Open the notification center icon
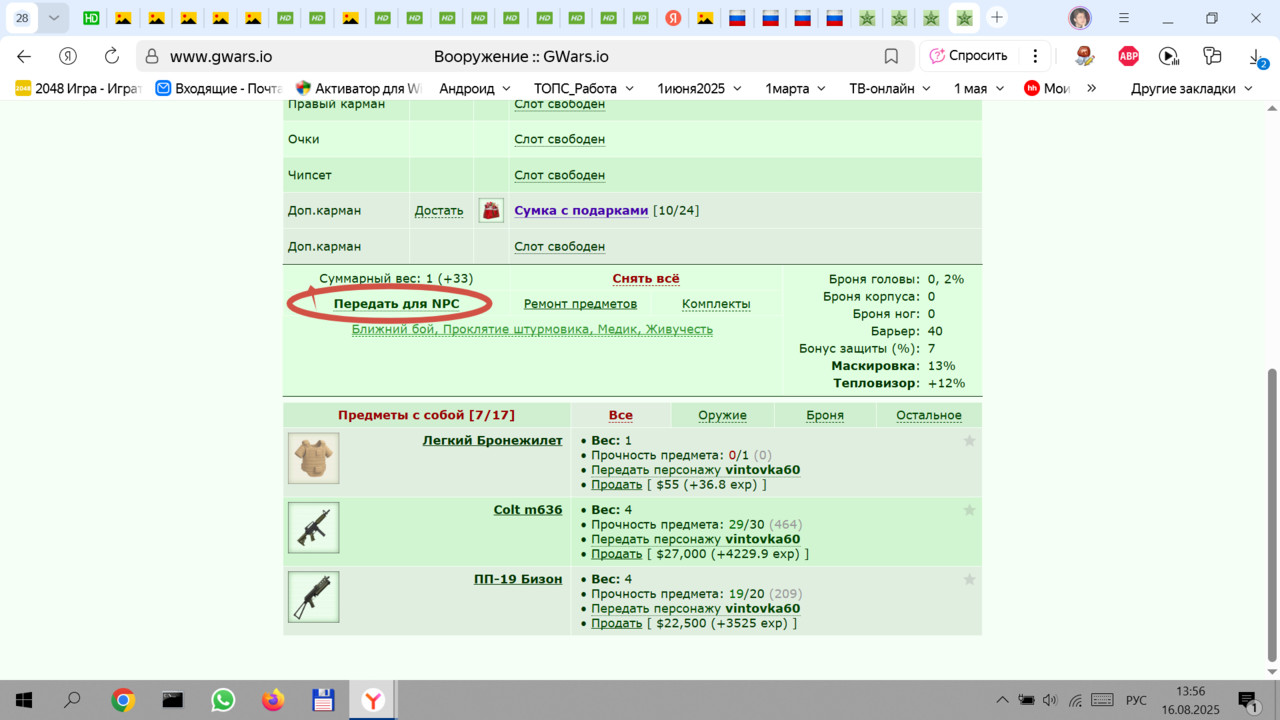 click(1247, 700)
